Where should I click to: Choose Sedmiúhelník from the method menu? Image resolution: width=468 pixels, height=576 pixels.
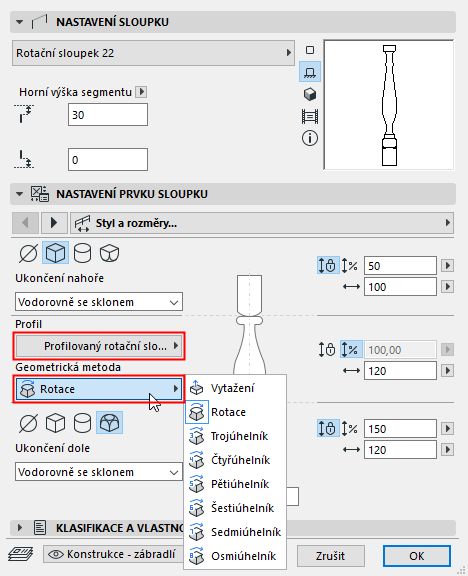click(235, 532)
